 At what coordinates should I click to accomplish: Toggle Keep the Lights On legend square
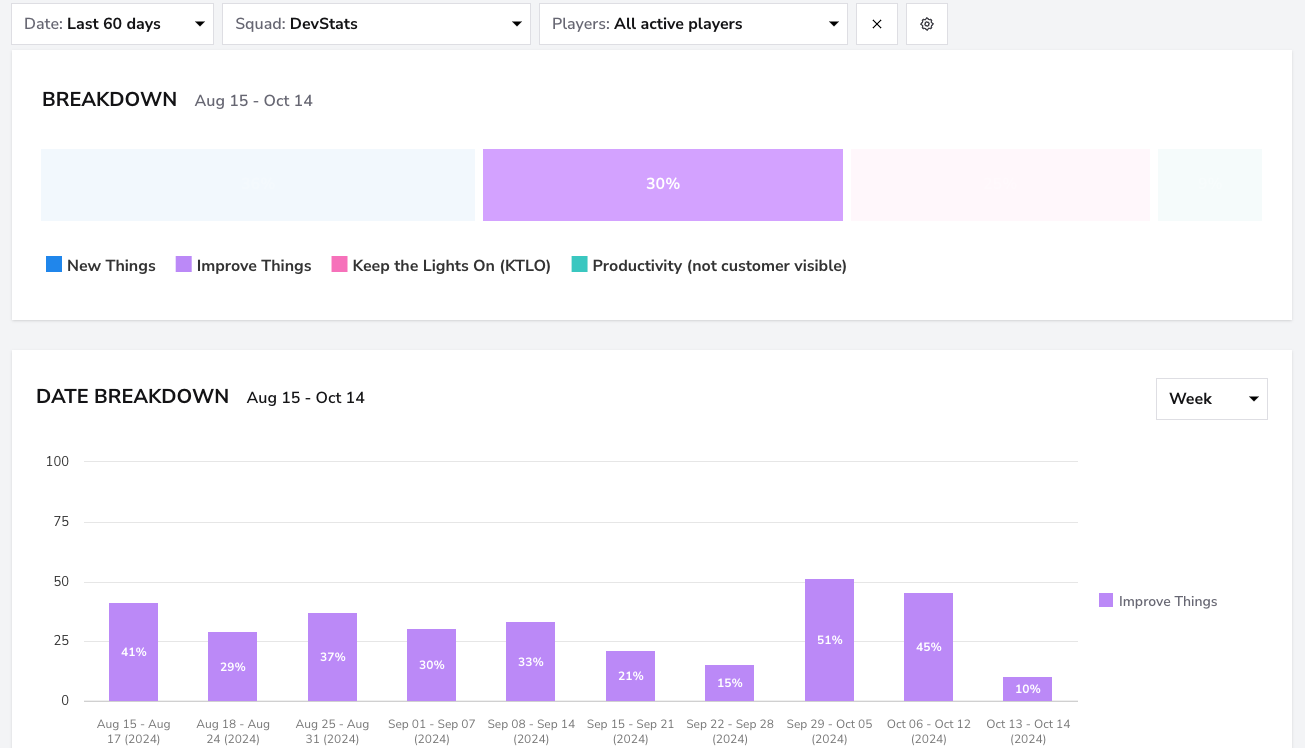point(340,265)
